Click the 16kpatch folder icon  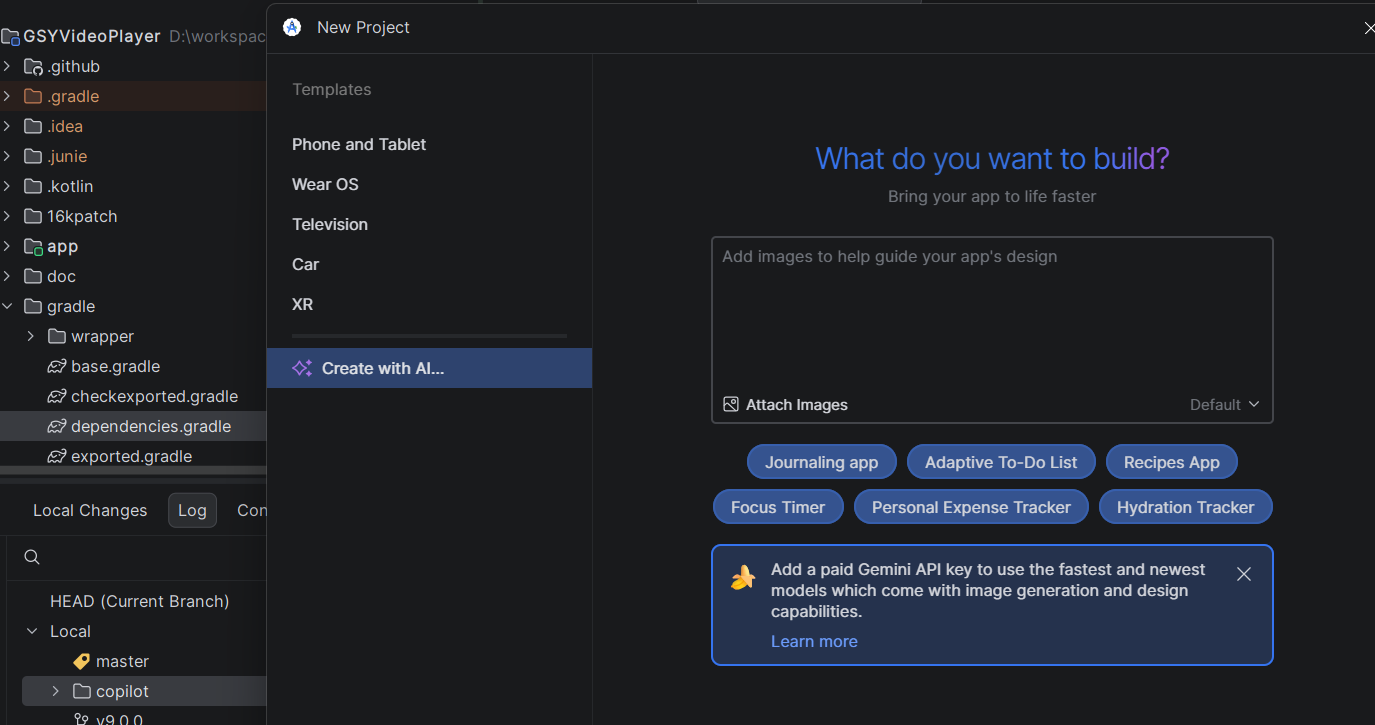(x=33, y=216)
